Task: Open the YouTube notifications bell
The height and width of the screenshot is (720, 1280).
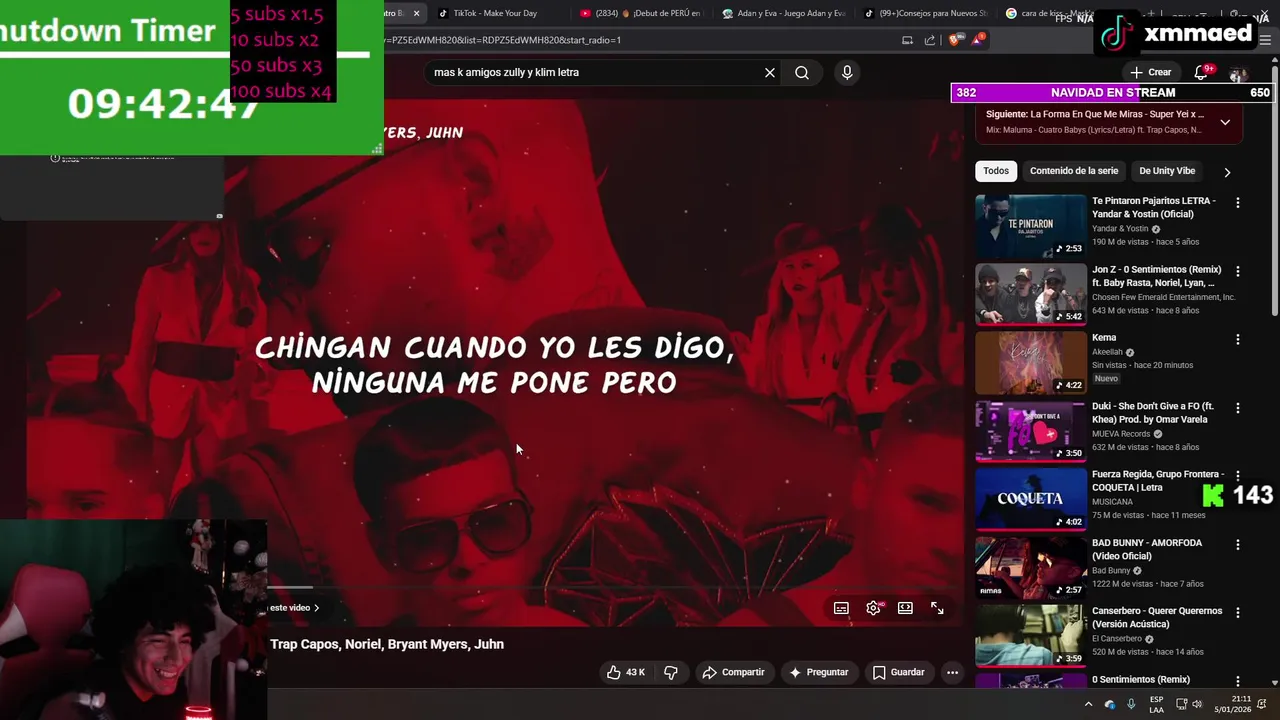Action: point(1203,72)
